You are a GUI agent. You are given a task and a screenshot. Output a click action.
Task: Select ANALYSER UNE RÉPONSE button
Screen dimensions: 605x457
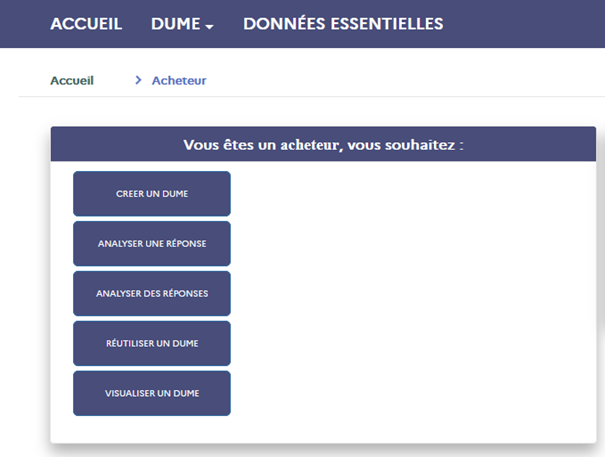tap(152, 244)
